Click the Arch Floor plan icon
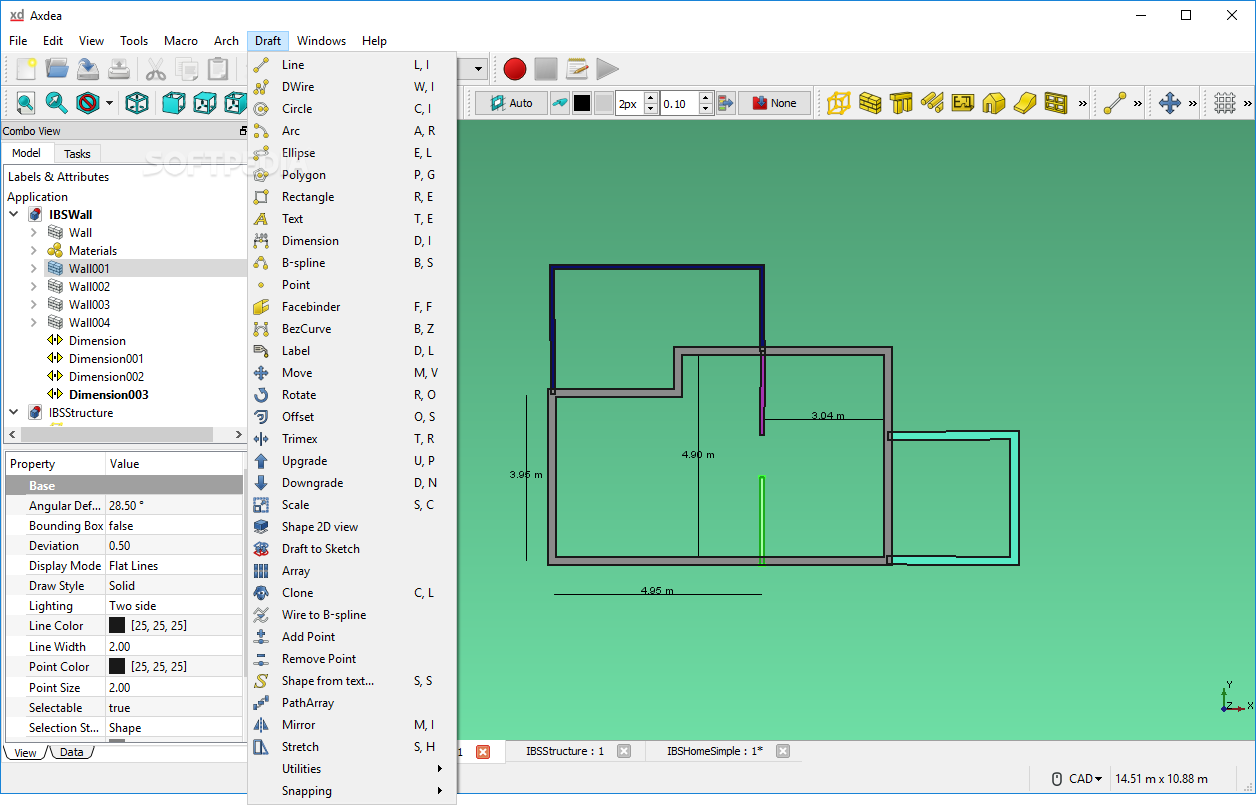 pos(963,102)
